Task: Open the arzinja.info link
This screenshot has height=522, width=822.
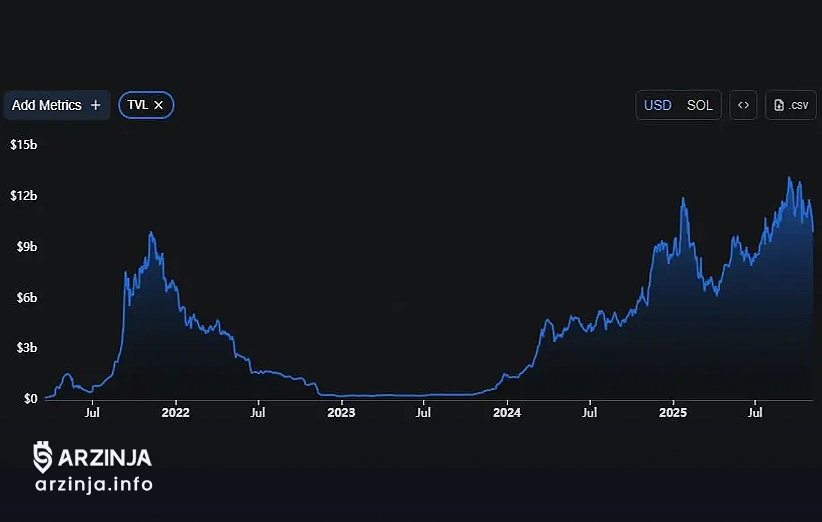Action: click(93, 485)
